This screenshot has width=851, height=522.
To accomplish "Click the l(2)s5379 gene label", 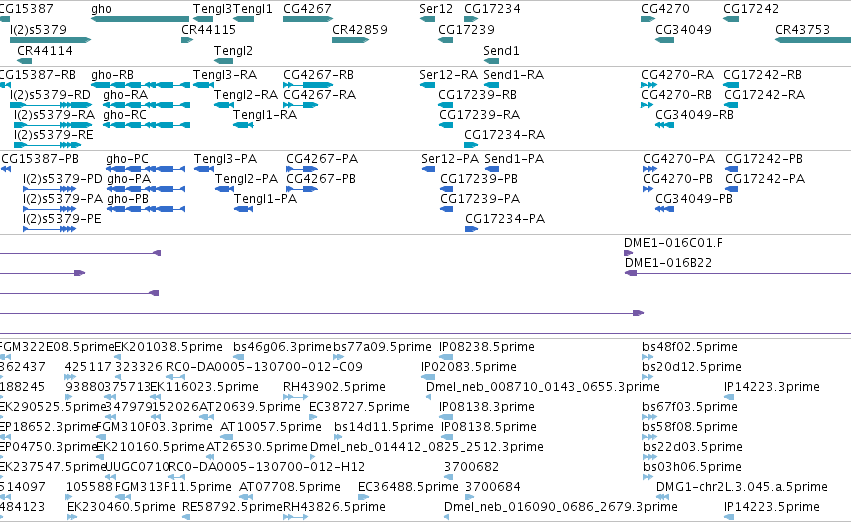I will click(x=39, y=29).
